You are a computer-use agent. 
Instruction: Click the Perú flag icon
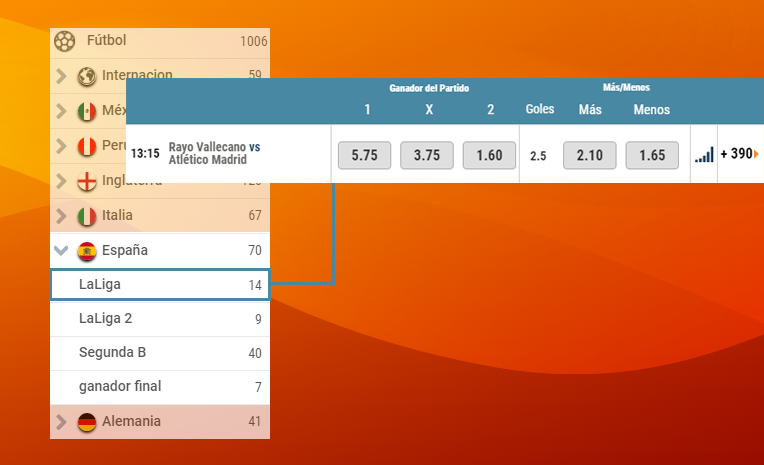[x=87, y=146]
